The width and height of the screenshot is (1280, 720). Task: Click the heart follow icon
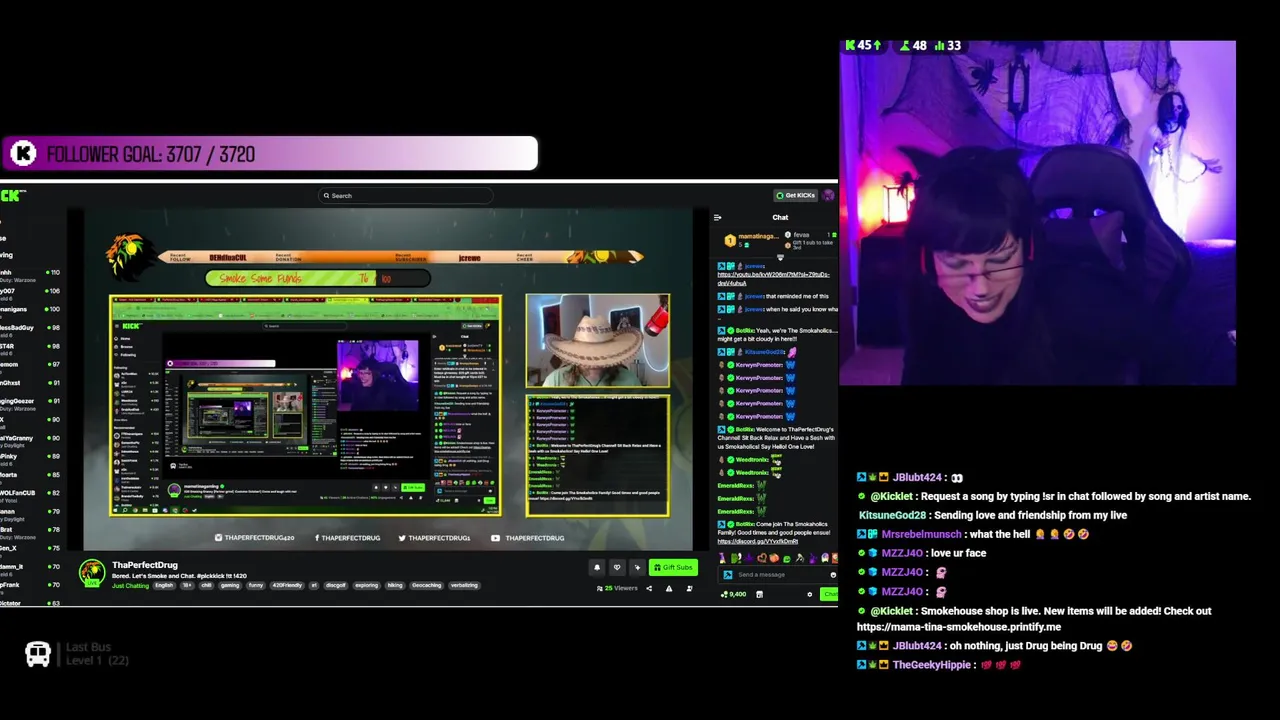[617, 567]
